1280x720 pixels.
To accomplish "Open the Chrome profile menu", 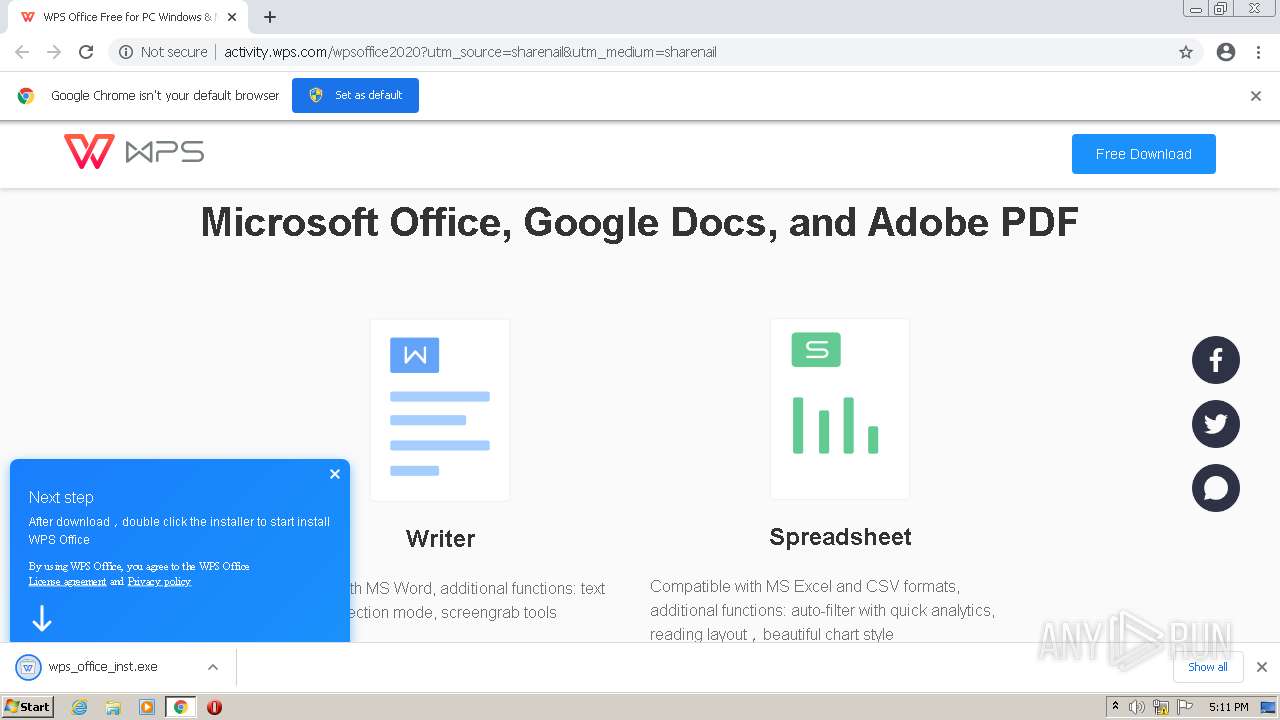I will coord(1226,52).
